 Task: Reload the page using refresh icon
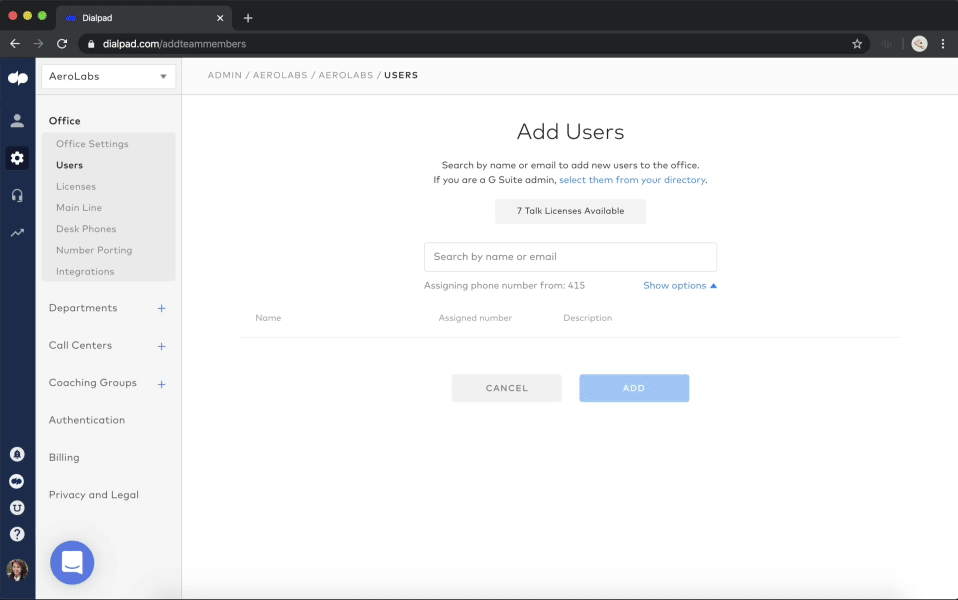pos(62,44)
